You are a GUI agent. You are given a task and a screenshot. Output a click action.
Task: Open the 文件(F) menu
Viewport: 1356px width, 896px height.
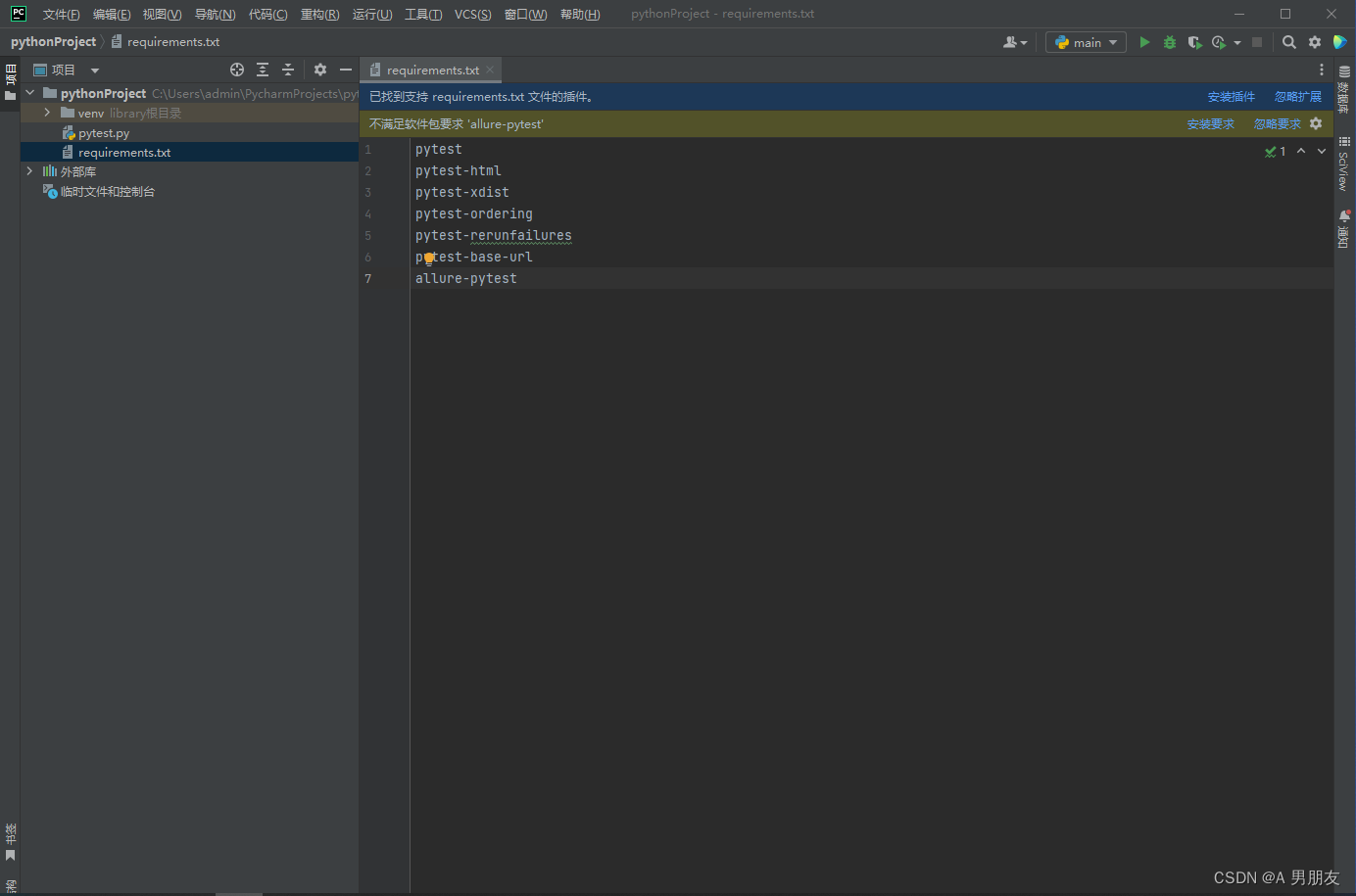61,14
